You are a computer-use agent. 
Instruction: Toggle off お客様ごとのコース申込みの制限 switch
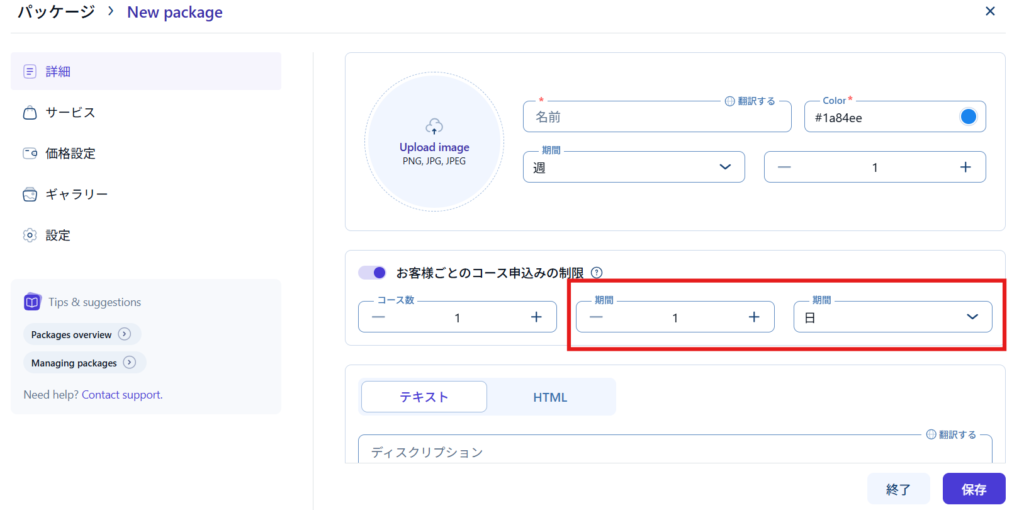373,272
